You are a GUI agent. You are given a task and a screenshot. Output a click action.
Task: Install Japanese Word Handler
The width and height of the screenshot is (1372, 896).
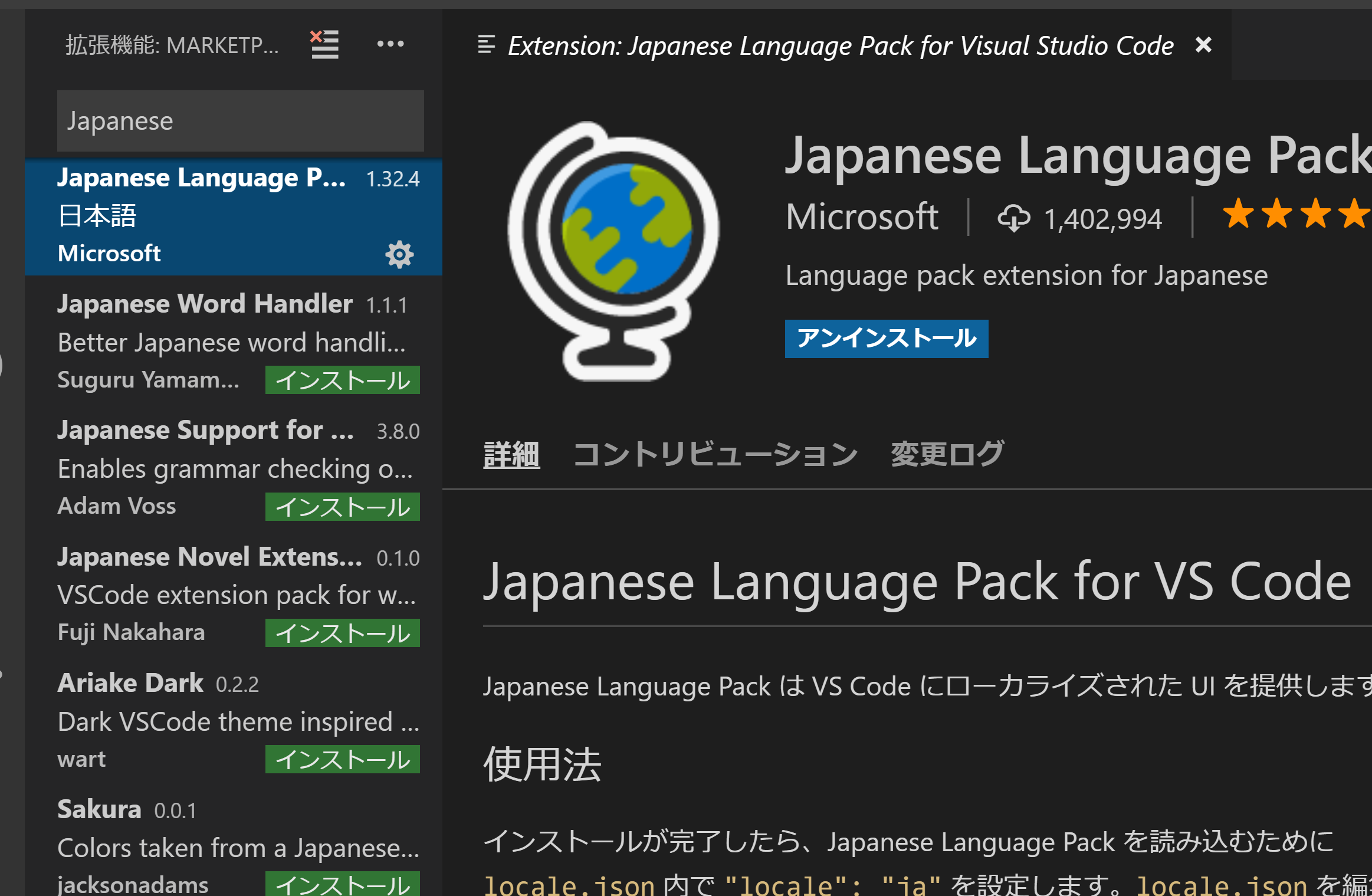click(x=343, y=380)
